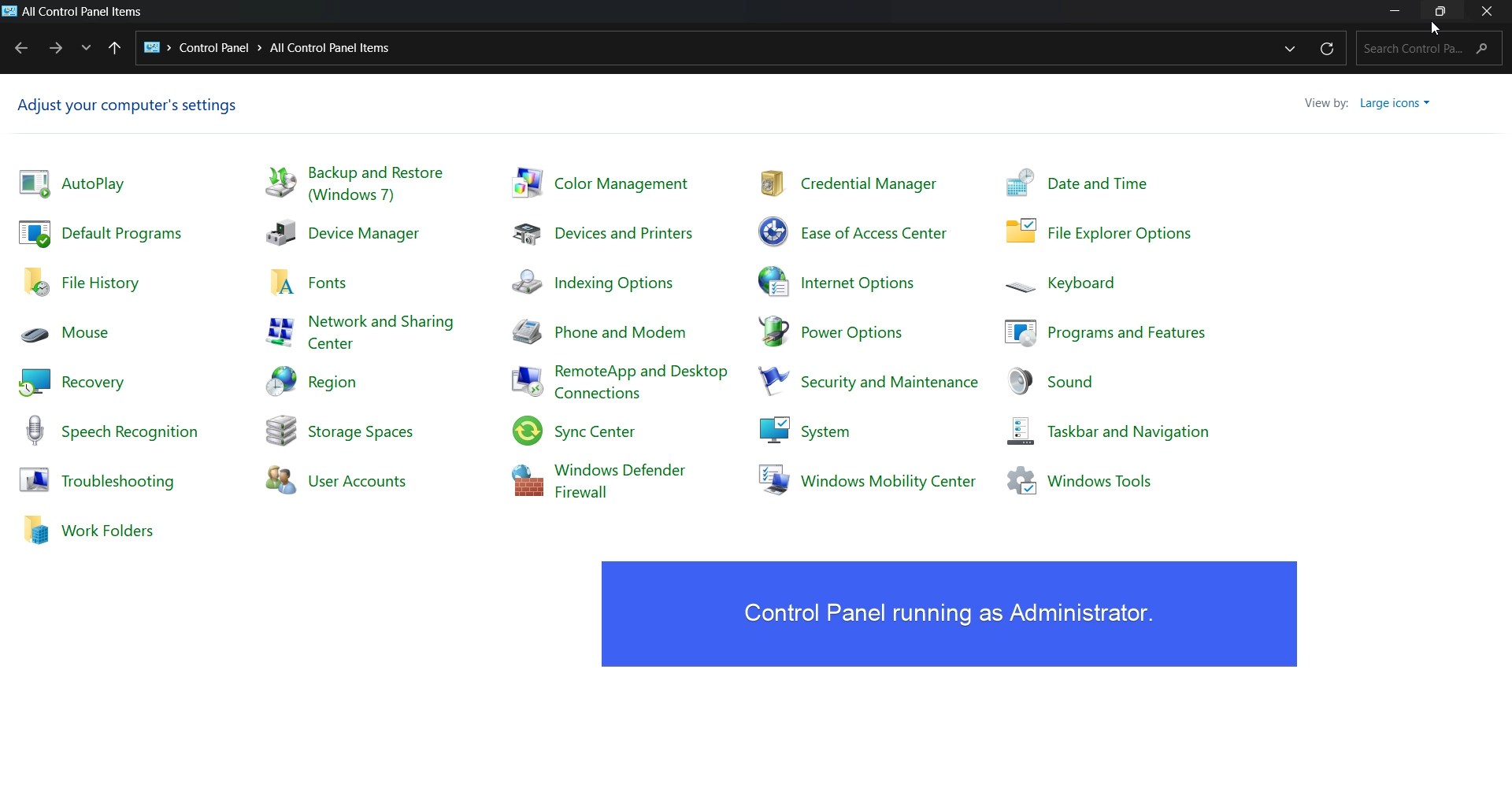
Task: Click the Windows Defender Firewall icon
Action: point(527,482)
